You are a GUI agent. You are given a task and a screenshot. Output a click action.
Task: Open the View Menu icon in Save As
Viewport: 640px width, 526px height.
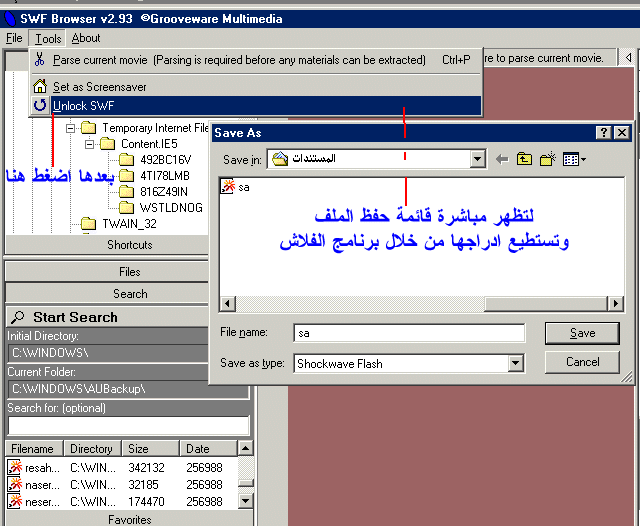pyautogui.click(x=574, y=159)
